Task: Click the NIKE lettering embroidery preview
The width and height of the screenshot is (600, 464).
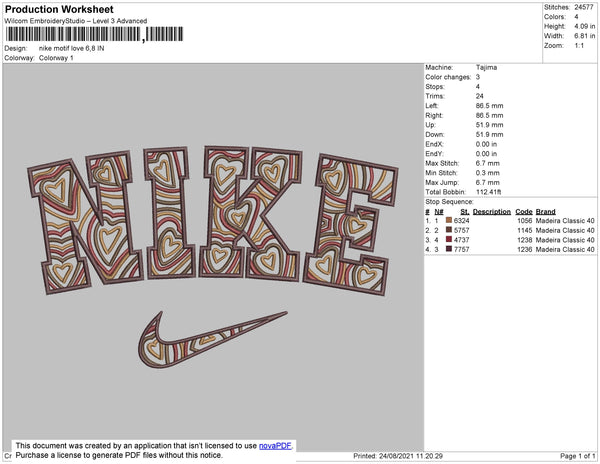Action: click(x=213, y=220)
